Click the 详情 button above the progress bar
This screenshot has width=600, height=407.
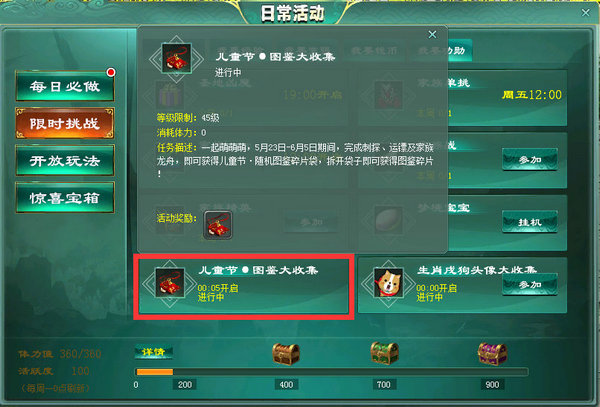[153, 352]
